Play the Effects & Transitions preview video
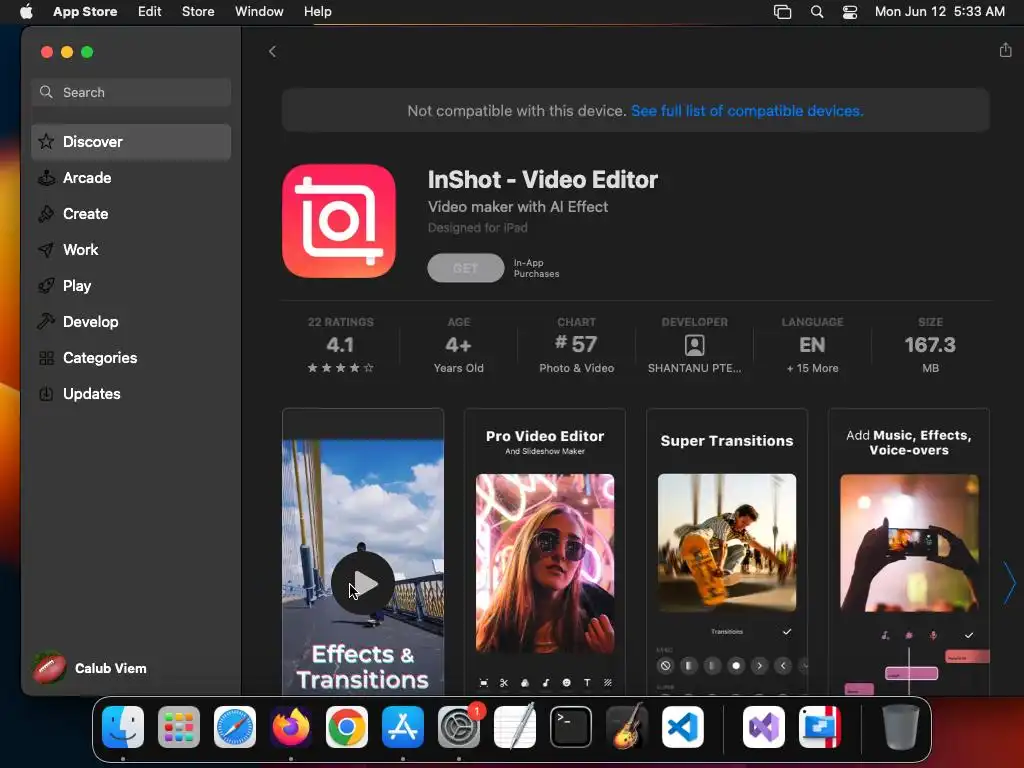Viewport: 1024px width, 768px height. tap(363, 583)
